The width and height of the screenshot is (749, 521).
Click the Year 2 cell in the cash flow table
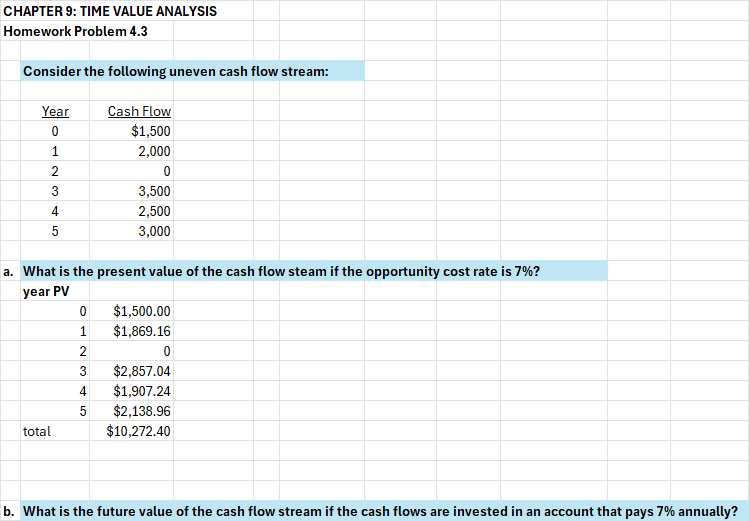click(x=55, y=171)
